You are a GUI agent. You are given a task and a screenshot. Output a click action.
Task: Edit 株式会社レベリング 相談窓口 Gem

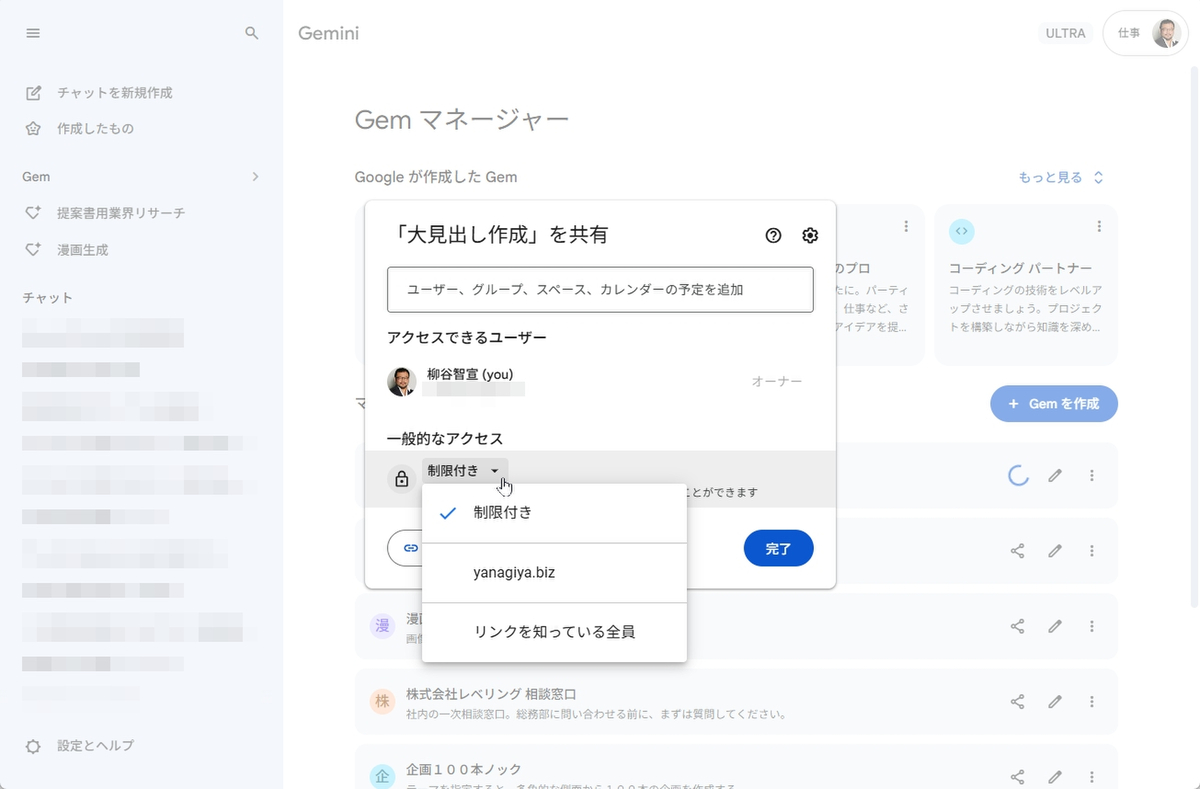[1054, 702]
